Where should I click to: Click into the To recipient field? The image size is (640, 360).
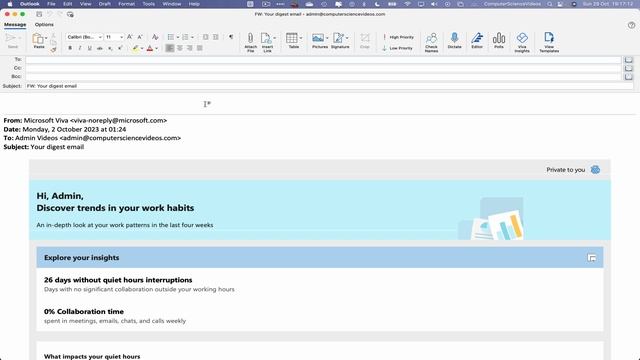[323, 60]
